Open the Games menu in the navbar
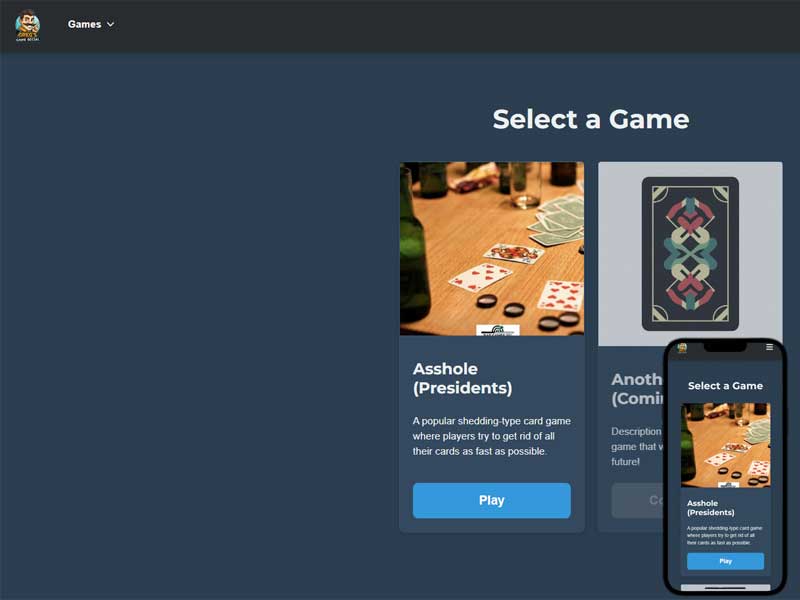The height and width of the screenshot is (600, 800). [x=91, y=24]
